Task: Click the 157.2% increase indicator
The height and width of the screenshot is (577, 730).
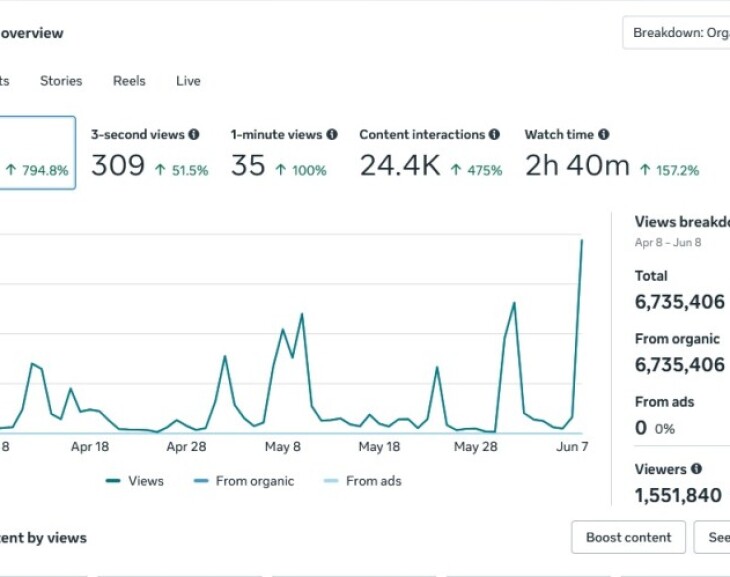Action: tap(669, 170)
